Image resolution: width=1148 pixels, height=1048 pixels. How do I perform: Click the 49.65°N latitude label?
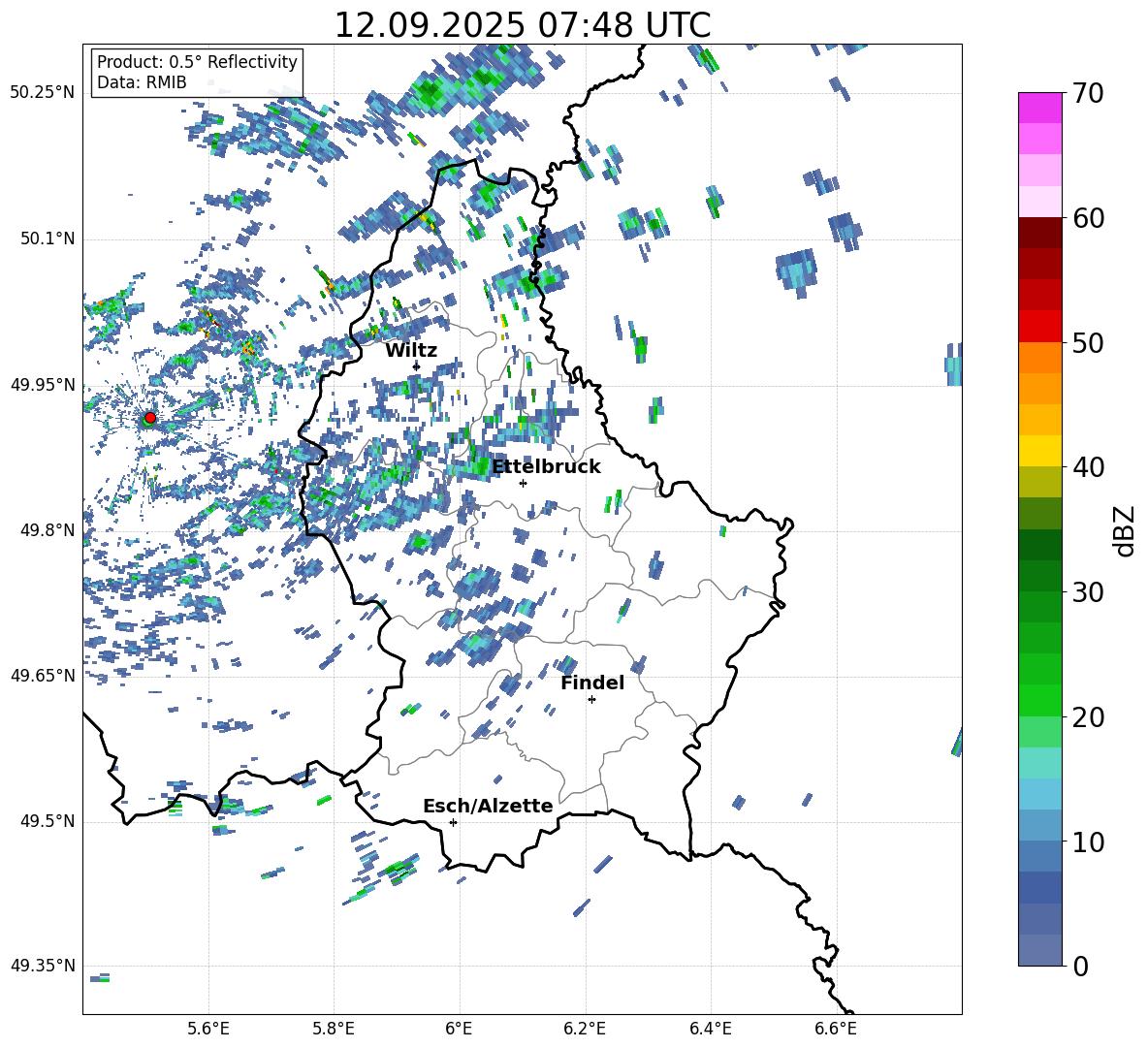click(43, 675)
